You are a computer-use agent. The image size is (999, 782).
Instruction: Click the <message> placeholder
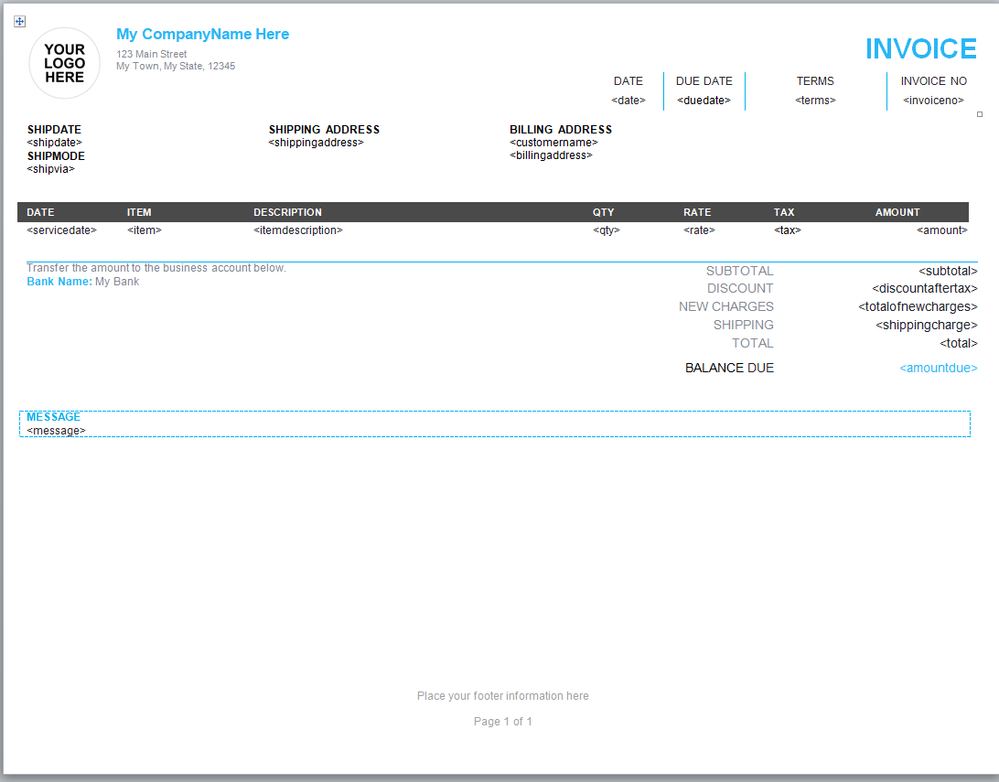56,431
